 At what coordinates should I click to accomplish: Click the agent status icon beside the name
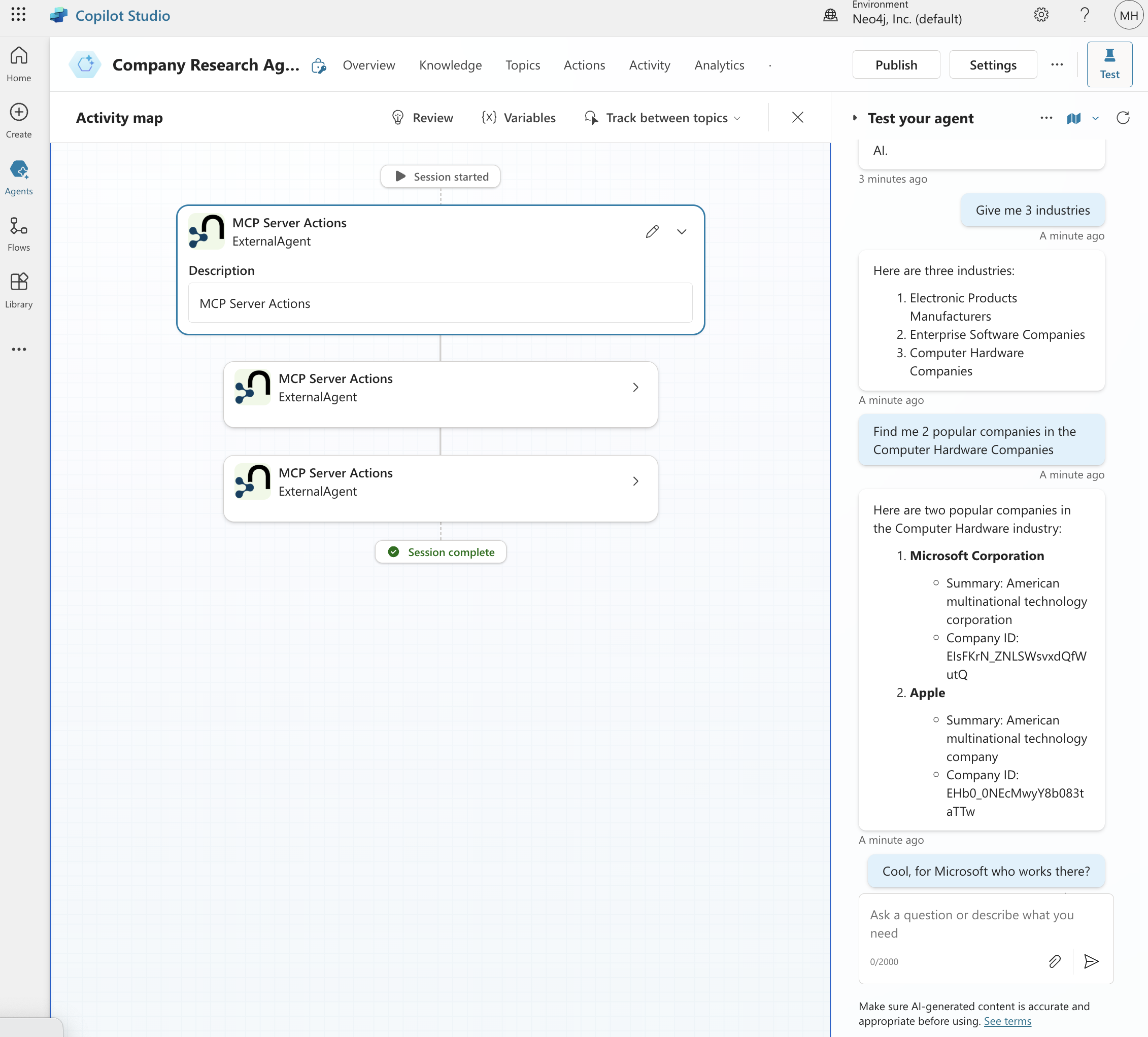tap(319, 66)
